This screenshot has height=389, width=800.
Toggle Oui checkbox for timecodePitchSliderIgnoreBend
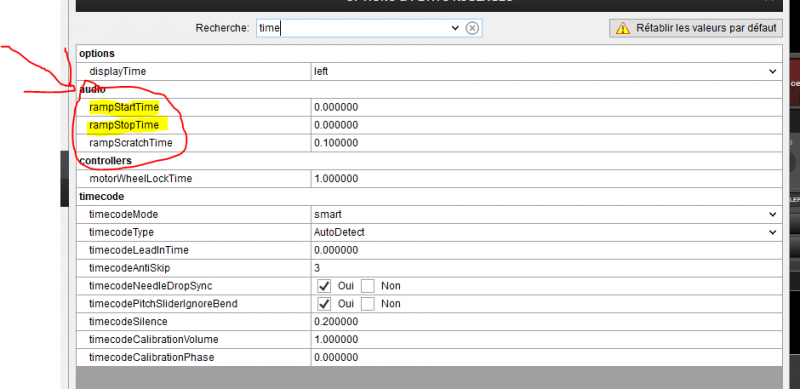(x=324, y=304)
